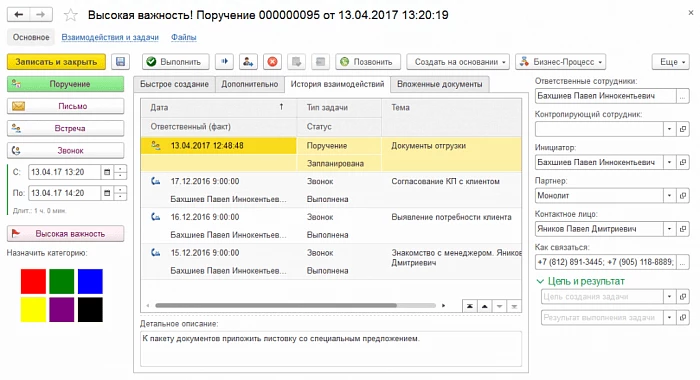Image resolution: width=700 pixels, height=380 pixels.
Task: Select the Поручение type toggle
Action: click(x=66, y=84)
